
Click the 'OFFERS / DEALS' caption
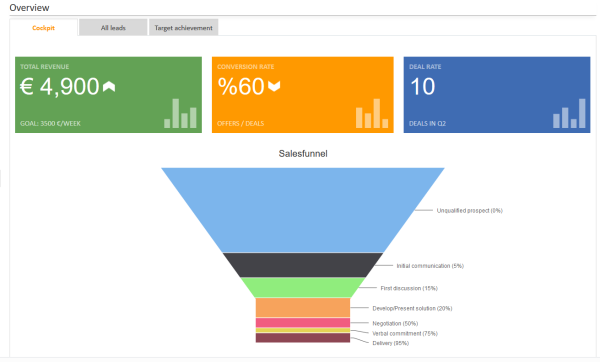tap(240, 124)
